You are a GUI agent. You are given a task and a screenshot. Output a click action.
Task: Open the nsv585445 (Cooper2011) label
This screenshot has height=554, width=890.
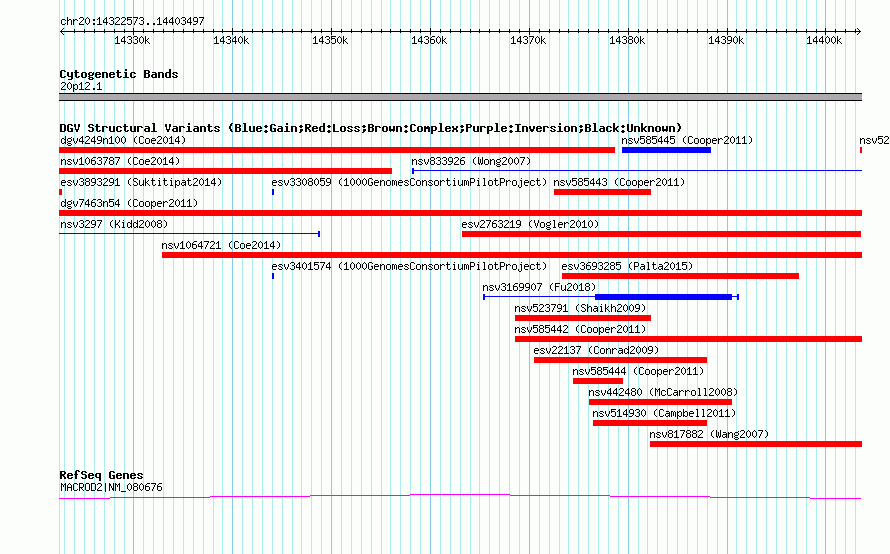click(x=687, y=140)
